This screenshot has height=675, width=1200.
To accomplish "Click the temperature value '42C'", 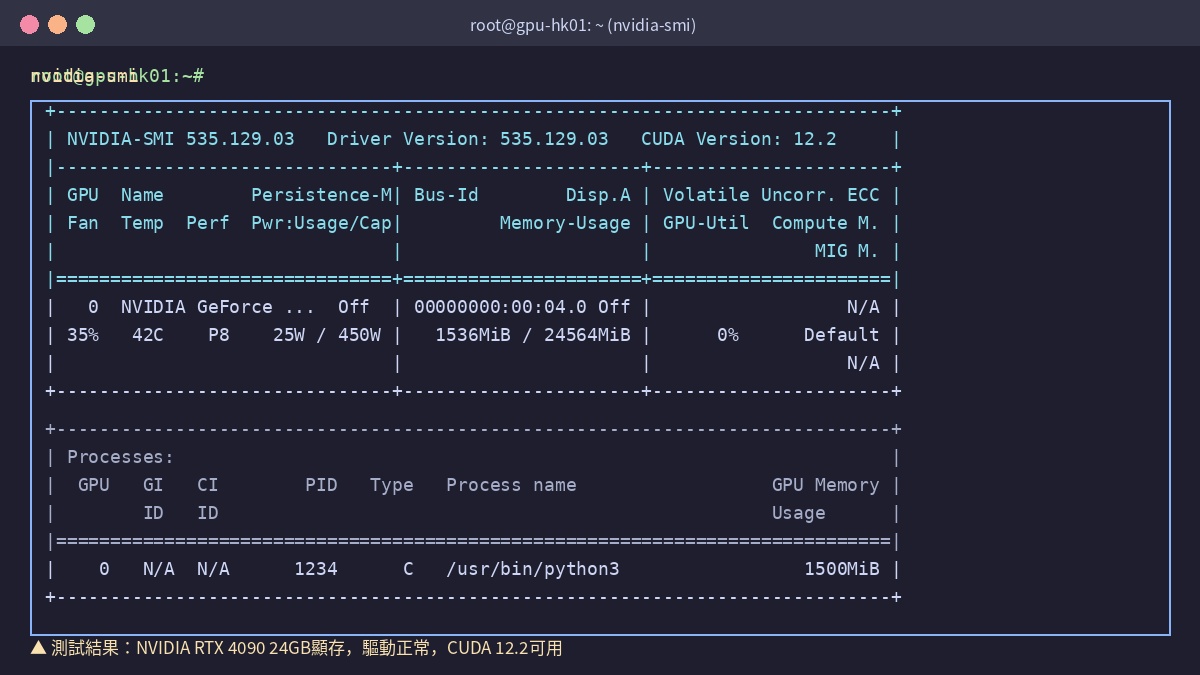I will pyautogui.click(x=148, y=335).
